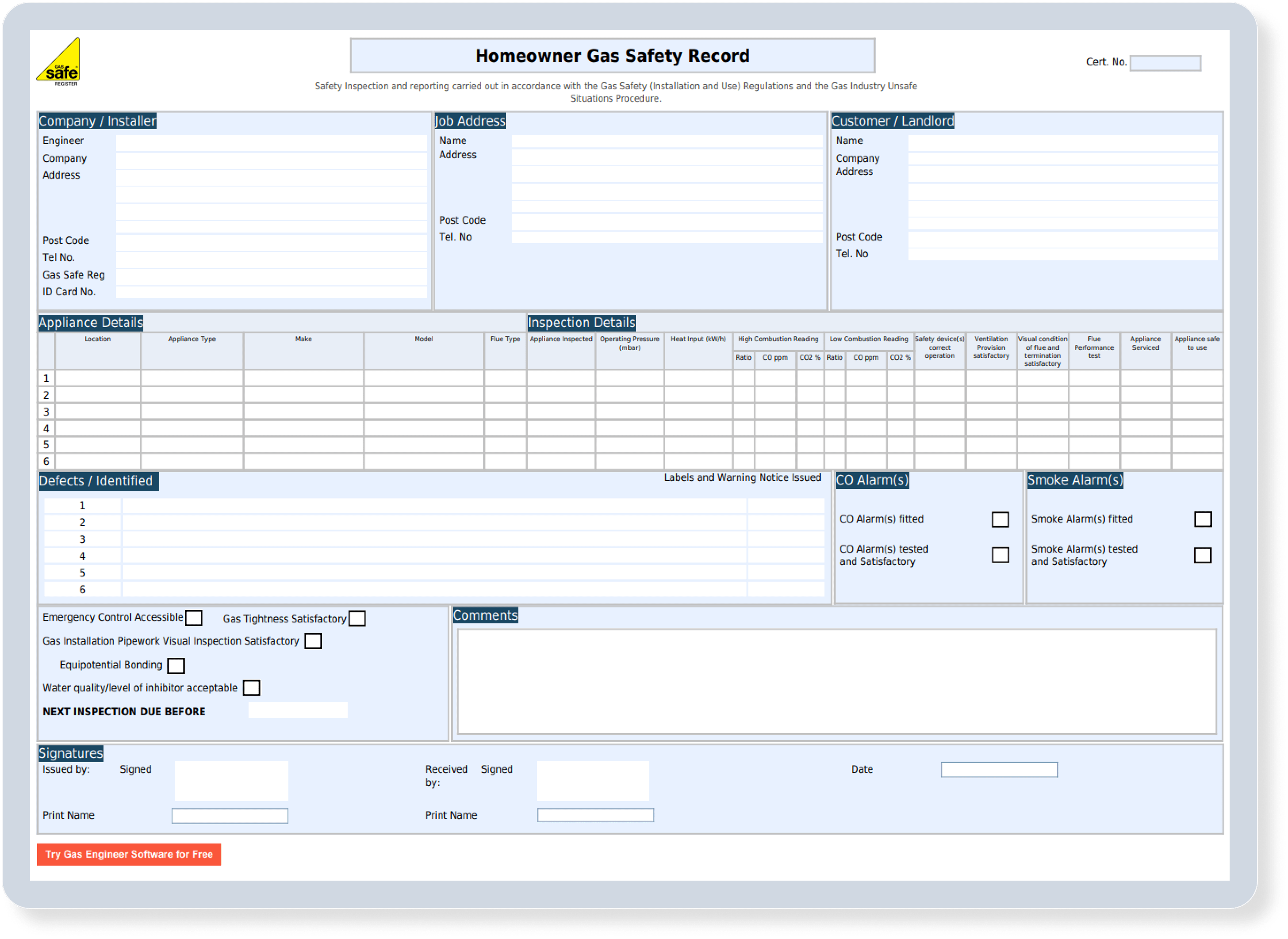Tick the Smoke Alarm(s) fitted checkbox
The width and height of the screenshot is (1288, 939).
click(1203, 519)
